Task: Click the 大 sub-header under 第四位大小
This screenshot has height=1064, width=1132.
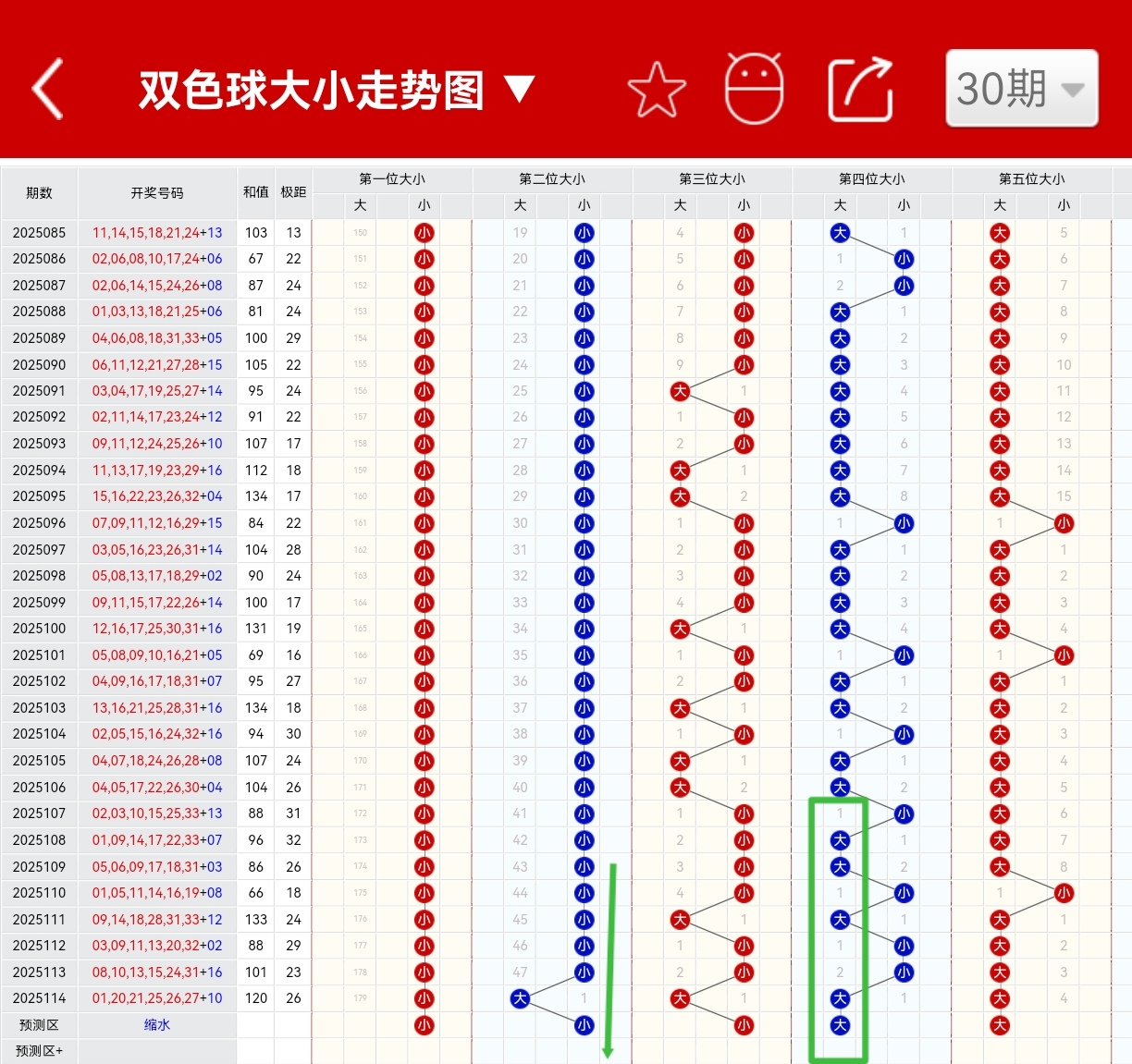Action: [x=840, y=205]
